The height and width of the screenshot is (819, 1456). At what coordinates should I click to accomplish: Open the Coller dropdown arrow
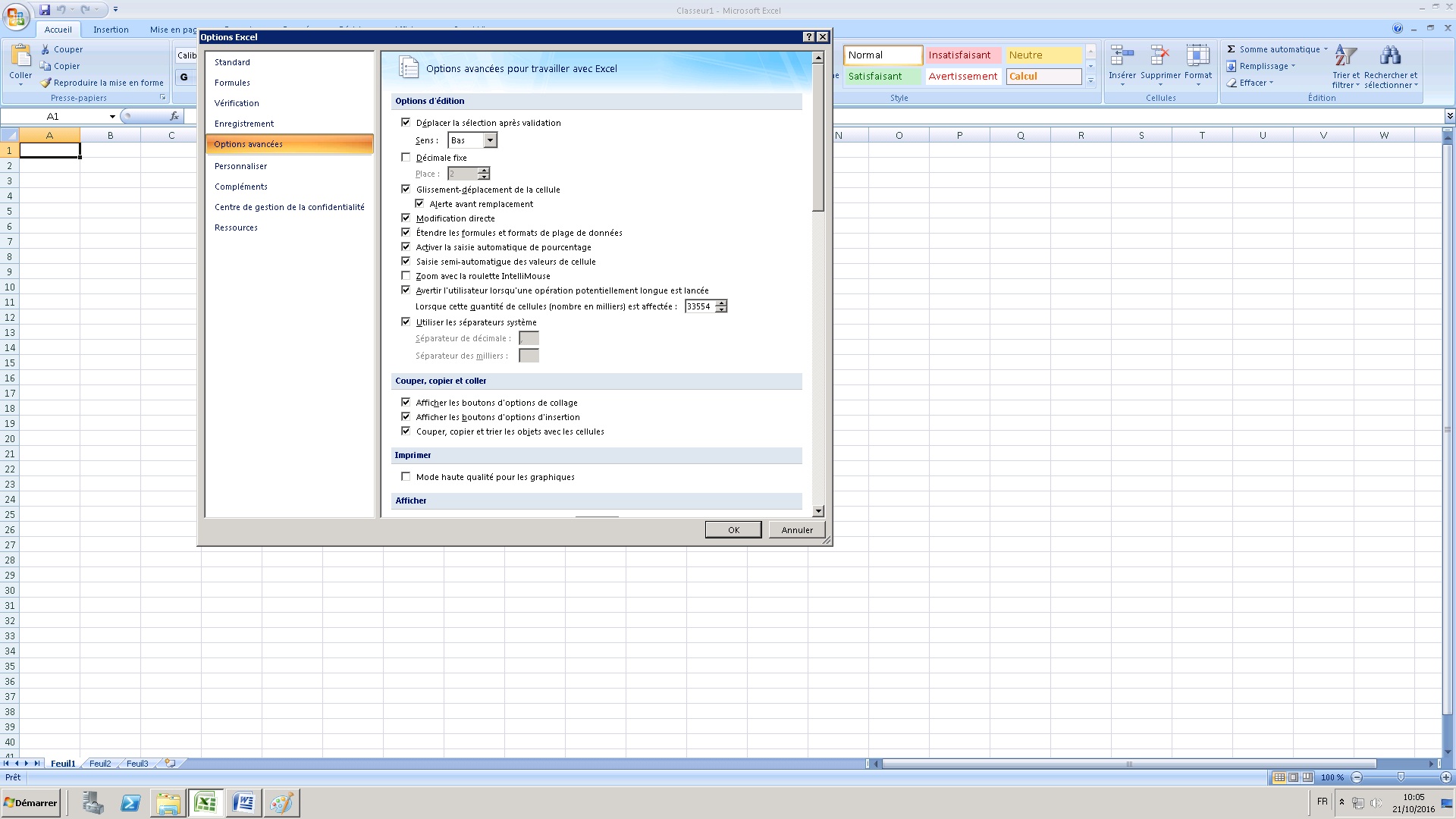(x=20, y=84)
